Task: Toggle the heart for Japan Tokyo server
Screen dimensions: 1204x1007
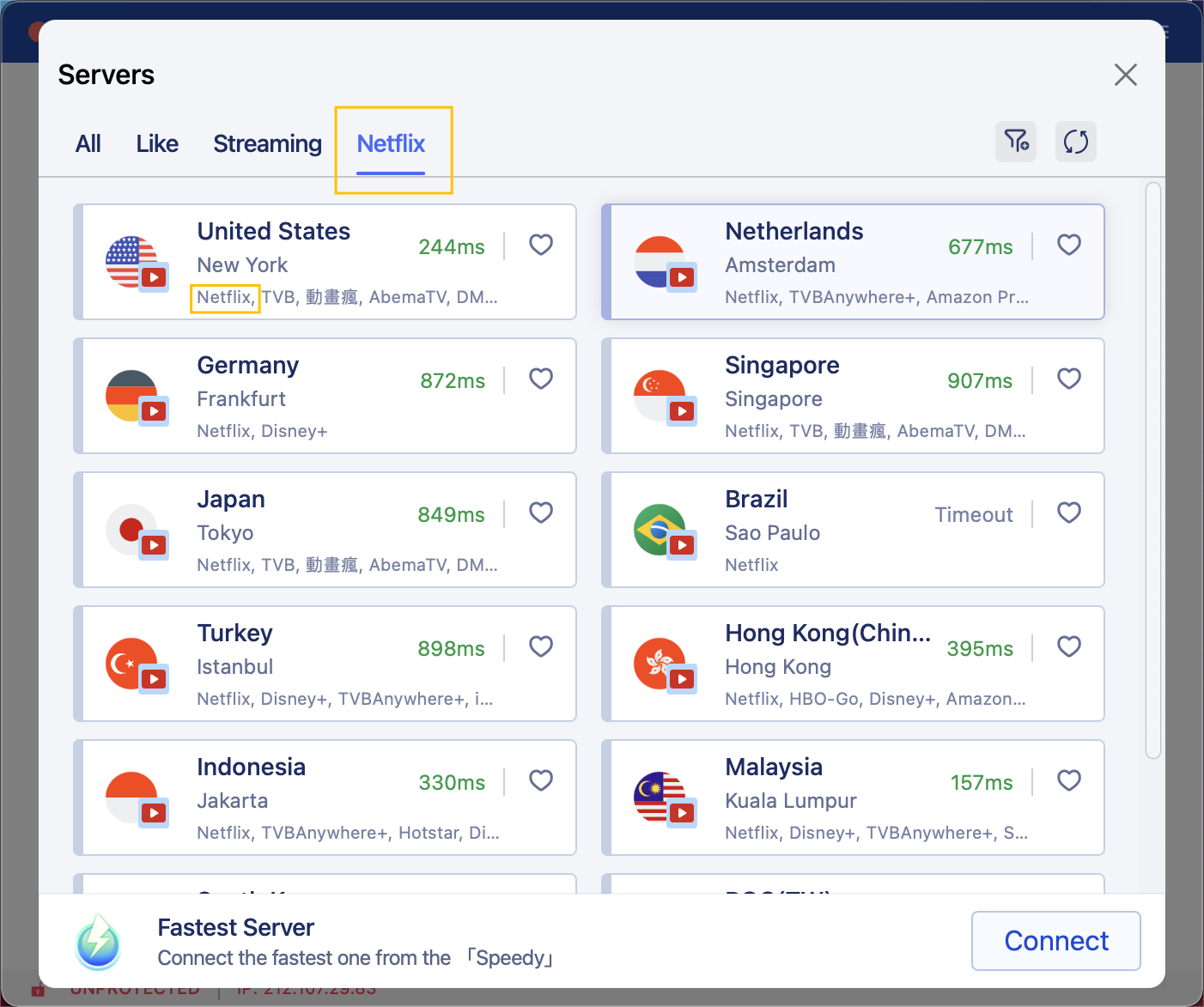Action: click(x=541, y=513)
